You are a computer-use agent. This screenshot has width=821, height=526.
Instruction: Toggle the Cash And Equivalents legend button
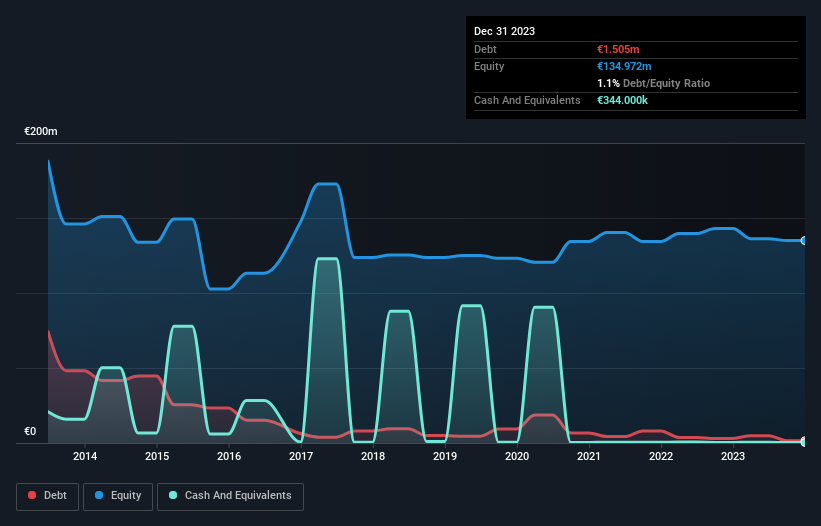(230, 496)
